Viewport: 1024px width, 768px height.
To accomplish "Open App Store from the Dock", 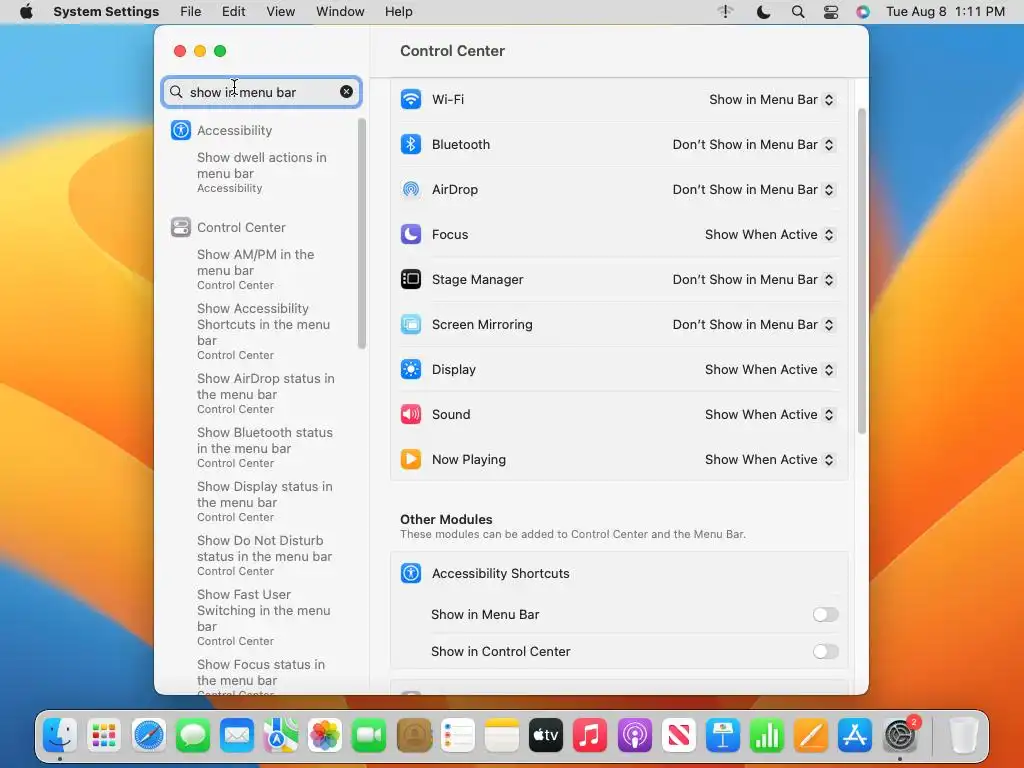I will (x=855, y=735).
